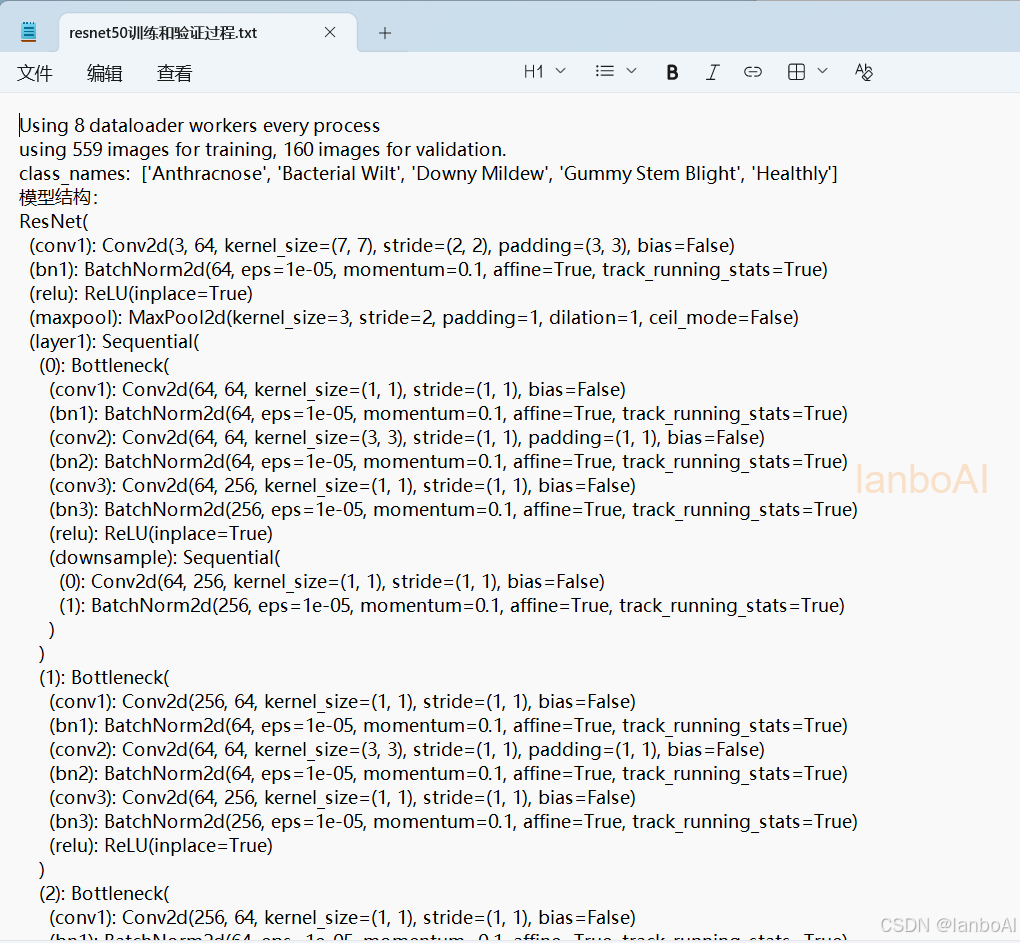Click the line 'Using 8 dataloader workers every process'
This screenshot has width=1020, height=943.
(200, 126)
